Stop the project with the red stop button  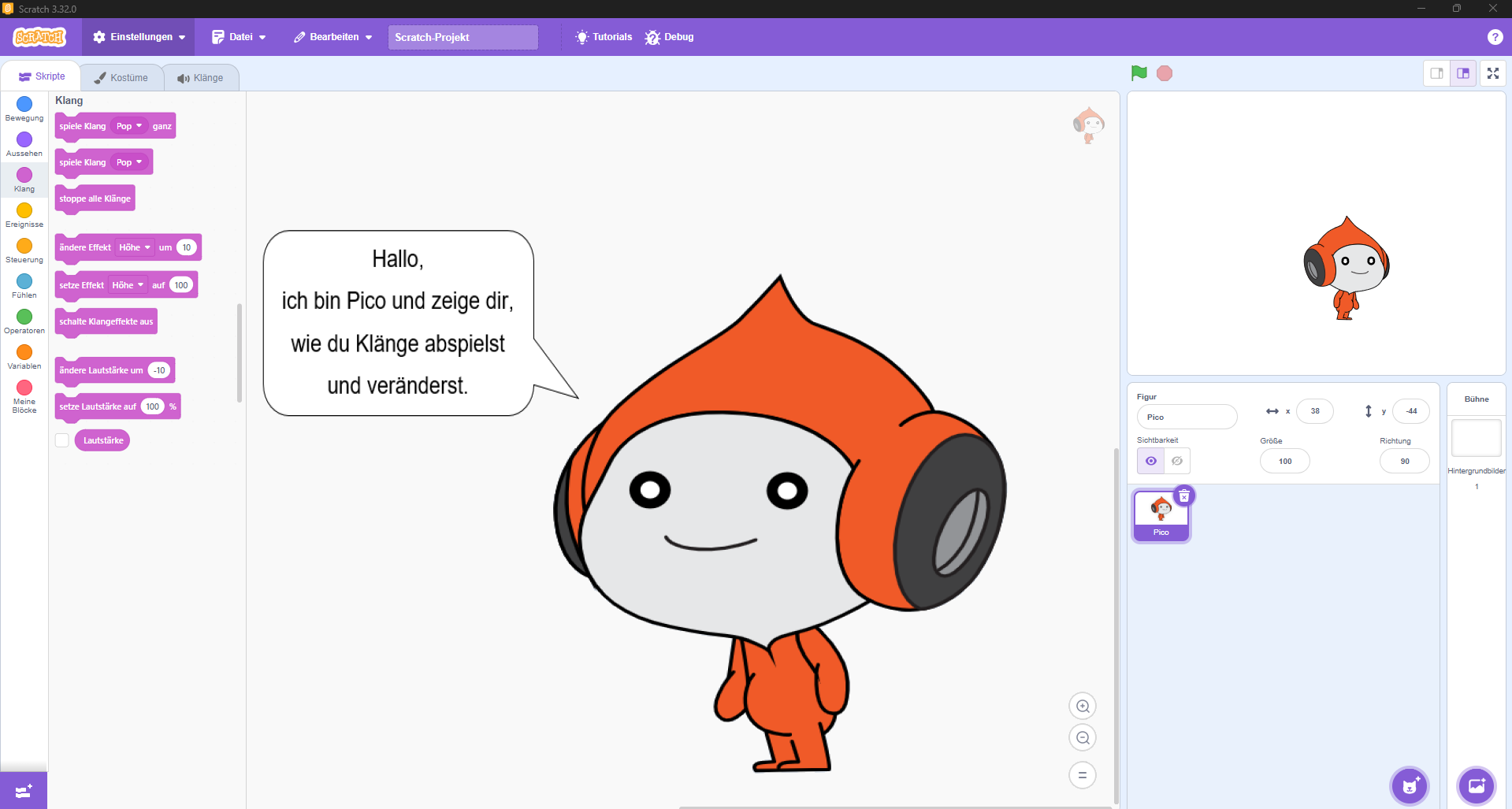(1165, 73)
